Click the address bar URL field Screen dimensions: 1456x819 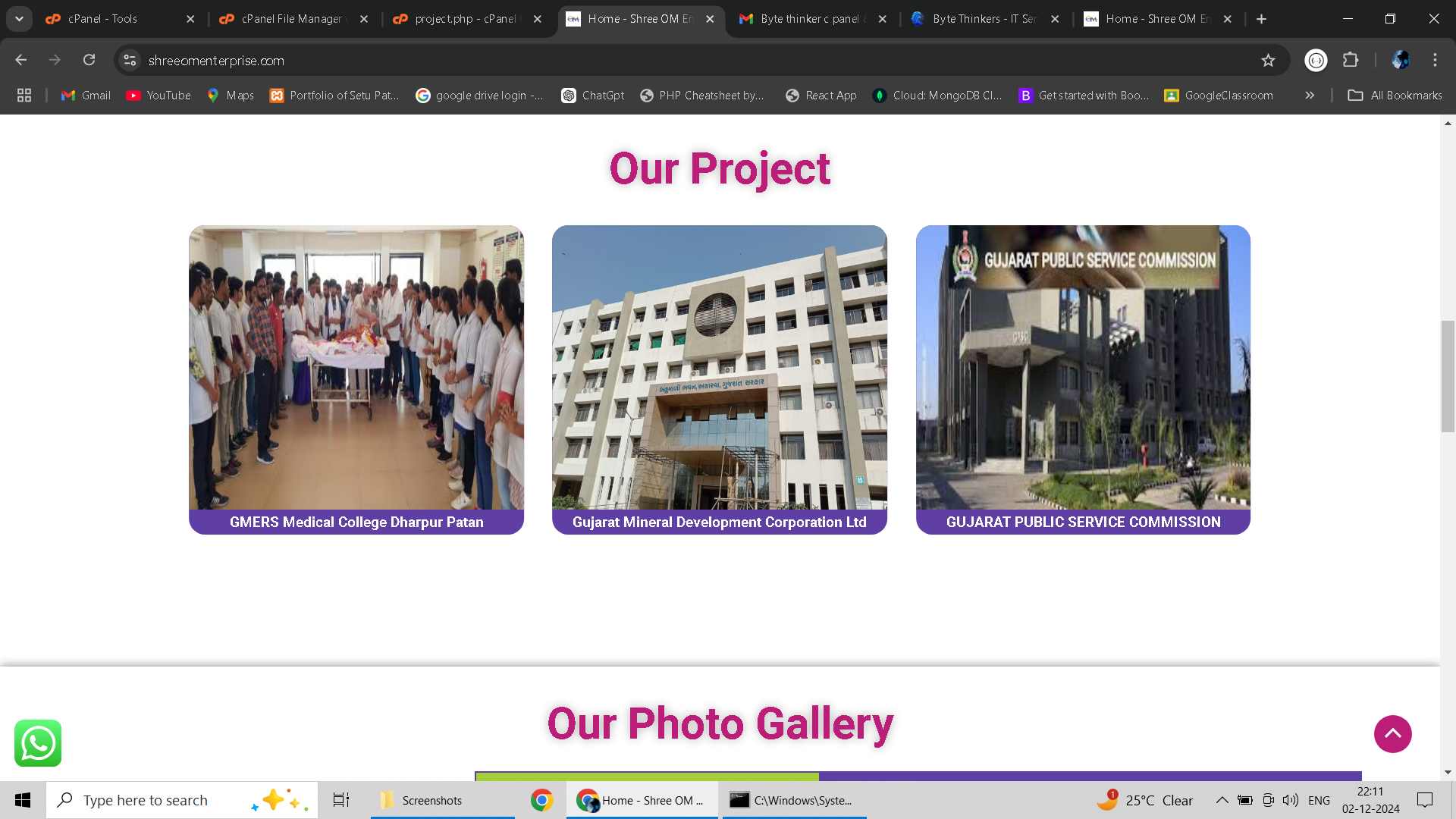click(682, 60)
